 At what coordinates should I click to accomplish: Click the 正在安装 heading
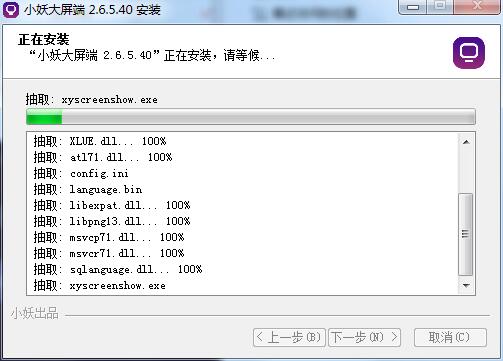tap(44, 39)
